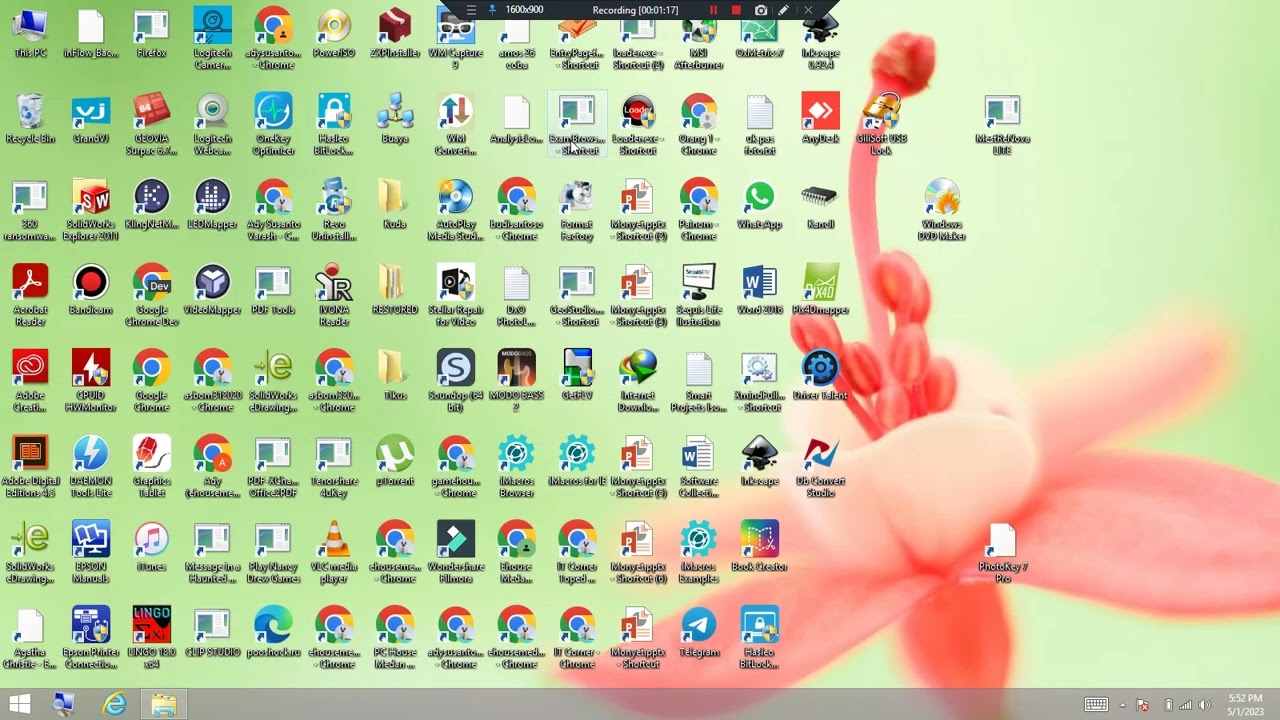Take a screenshot with recorder camera button

click(x=761, y=10)
